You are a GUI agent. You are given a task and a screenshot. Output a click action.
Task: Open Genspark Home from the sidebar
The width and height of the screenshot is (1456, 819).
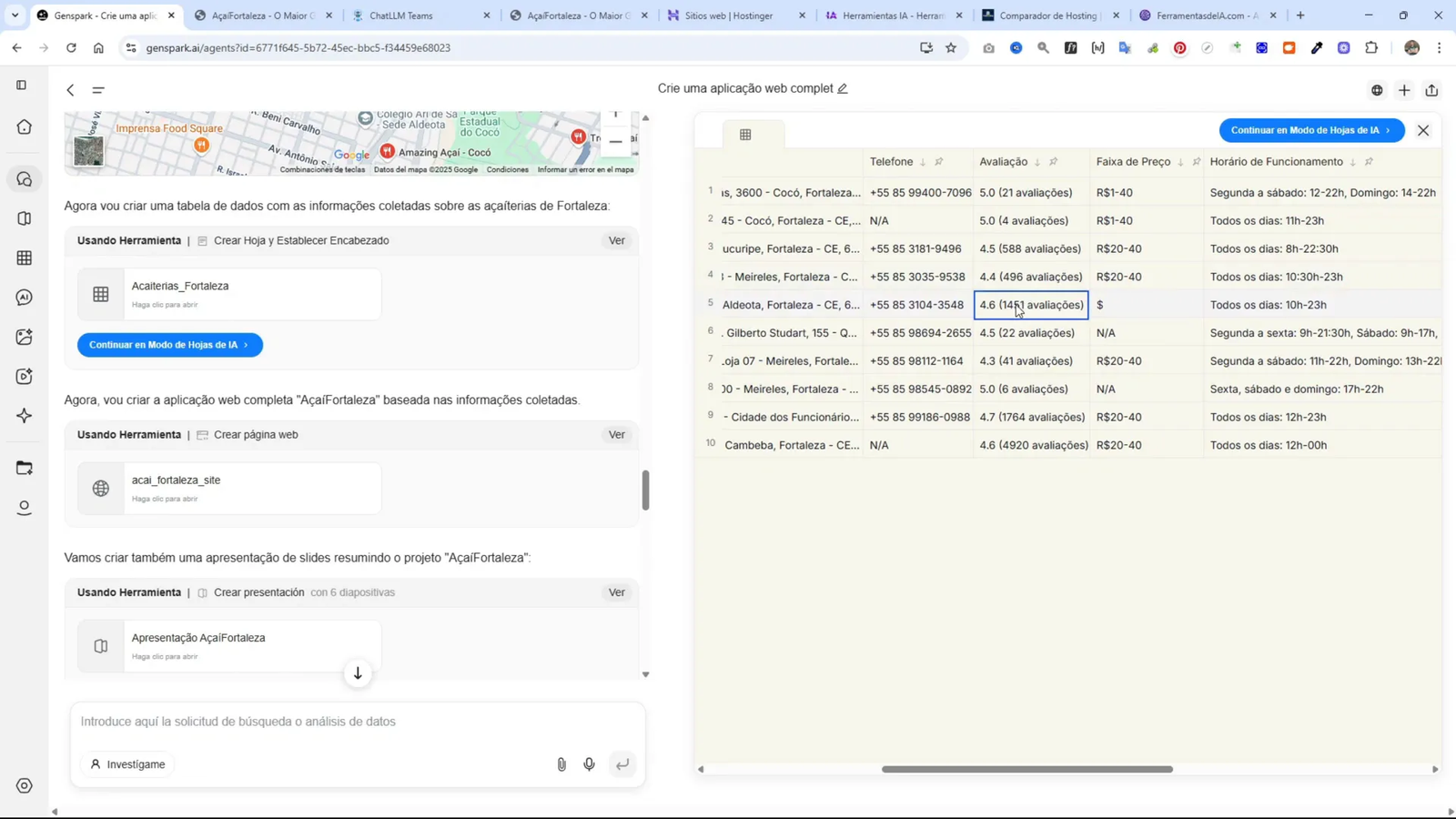pos(24,126)
